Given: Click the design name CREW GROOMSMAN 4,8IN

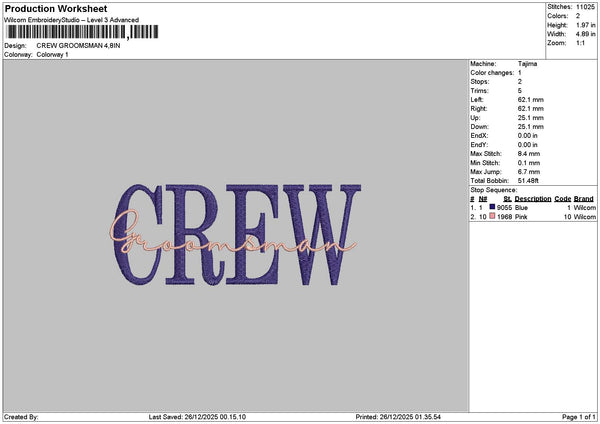Looking at the screenshot, I should pyautogui.click(x=78, y=46).
